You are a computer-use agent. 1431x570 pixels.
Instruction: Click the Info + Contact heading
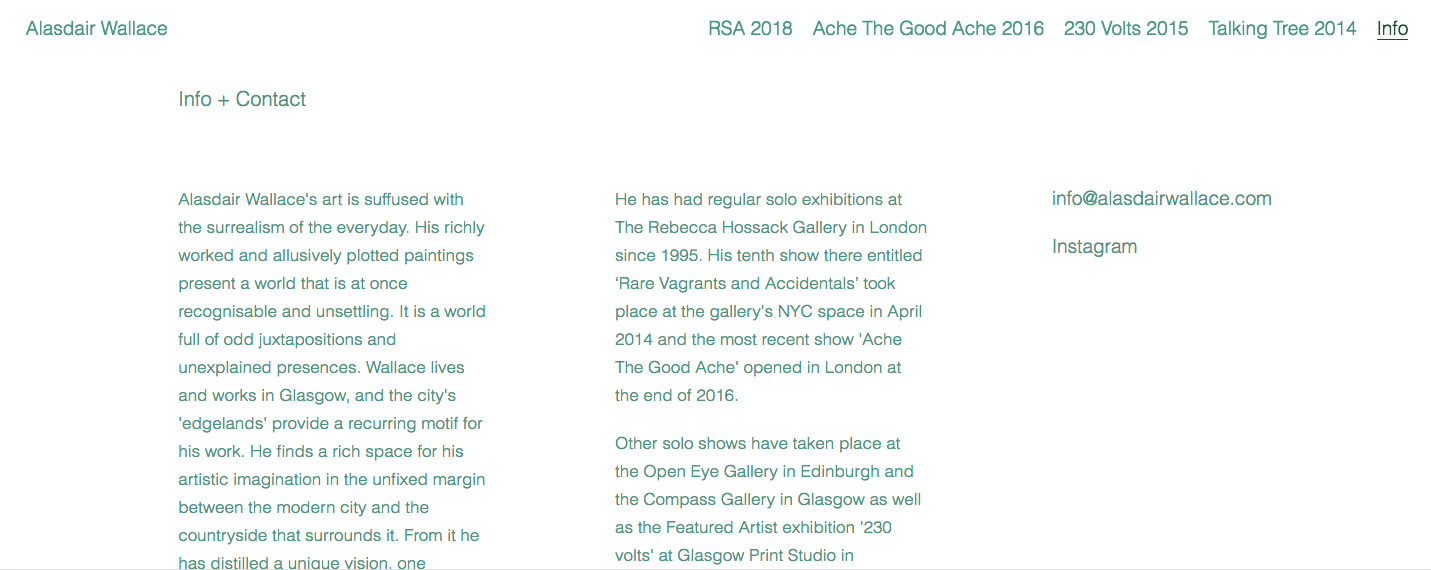[x=242, y=99]
